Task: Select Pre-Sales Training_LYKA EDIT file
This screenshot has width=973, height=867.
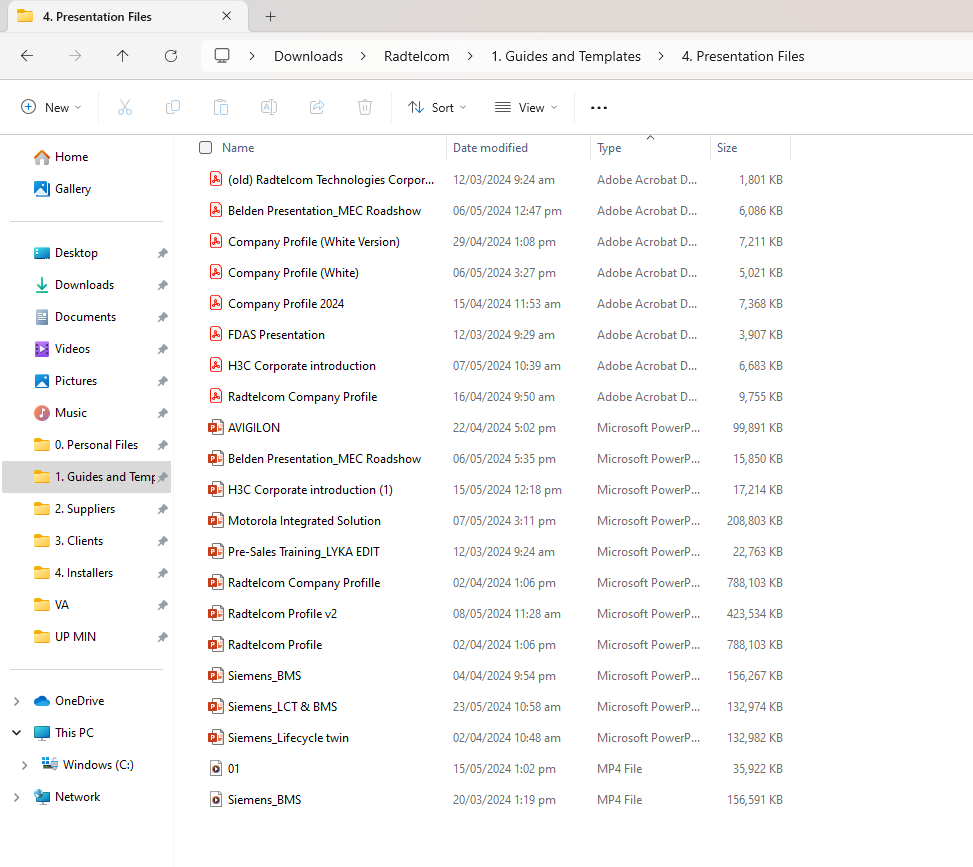Action: pyautogui.click(x=303, y=552)
